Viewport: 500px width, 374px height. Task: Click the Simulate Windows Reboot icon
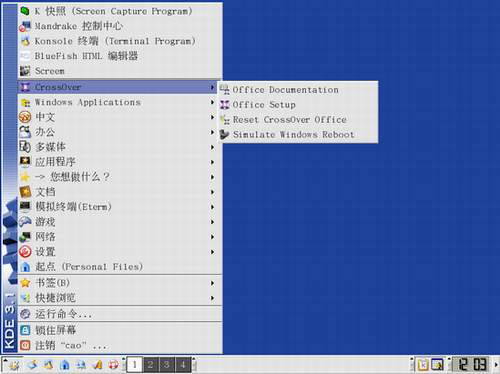coord(225,135)
